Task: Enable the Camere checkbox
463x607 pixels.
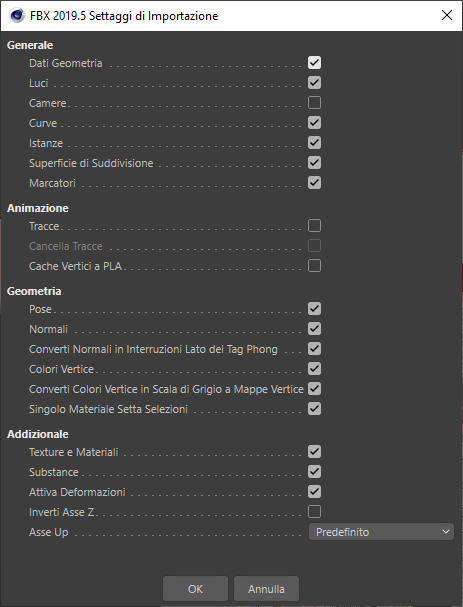Action: click(x=314, y=103)
